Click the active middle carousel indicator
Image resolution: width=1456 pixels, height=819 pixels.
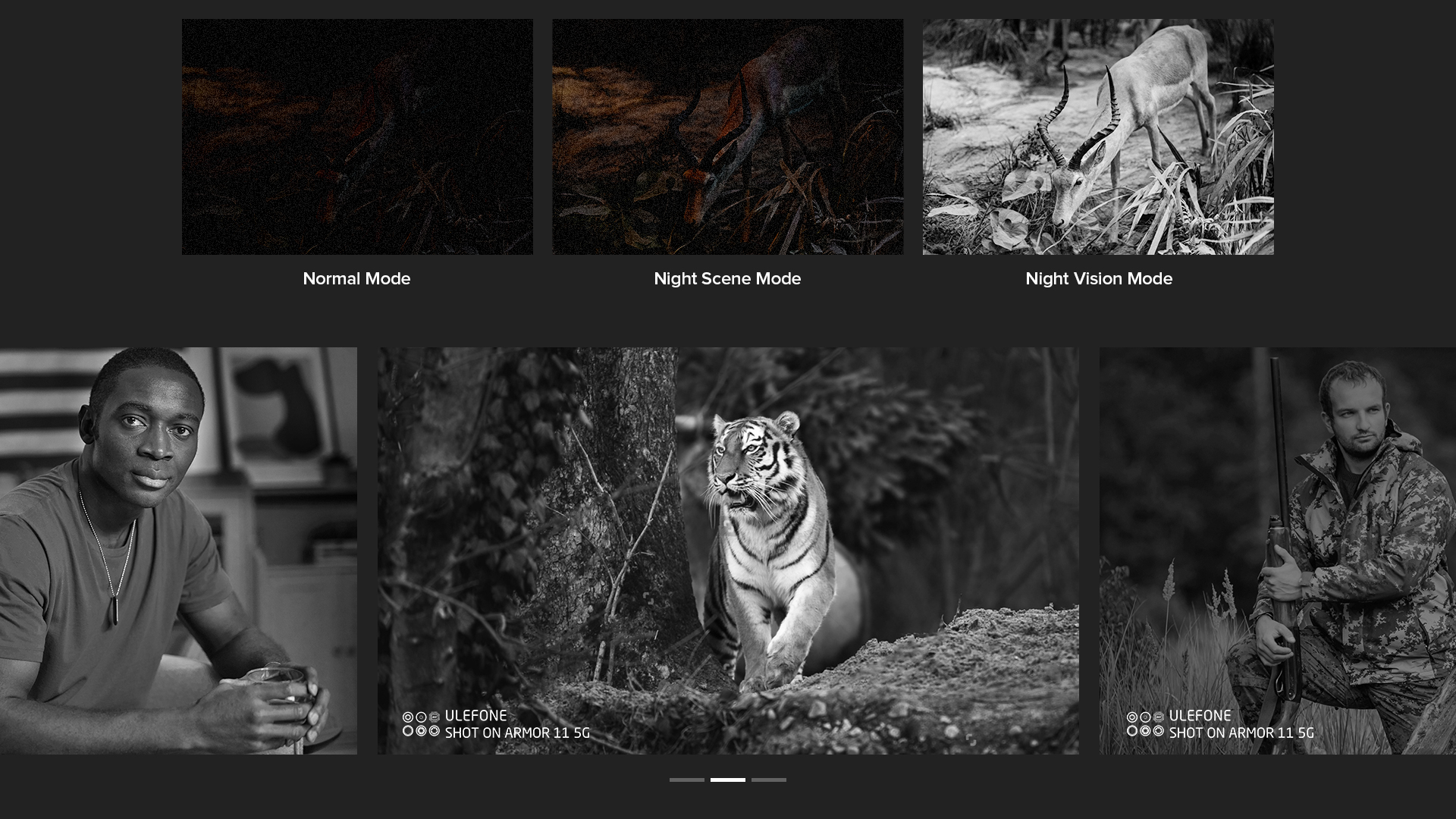point(727,780)
